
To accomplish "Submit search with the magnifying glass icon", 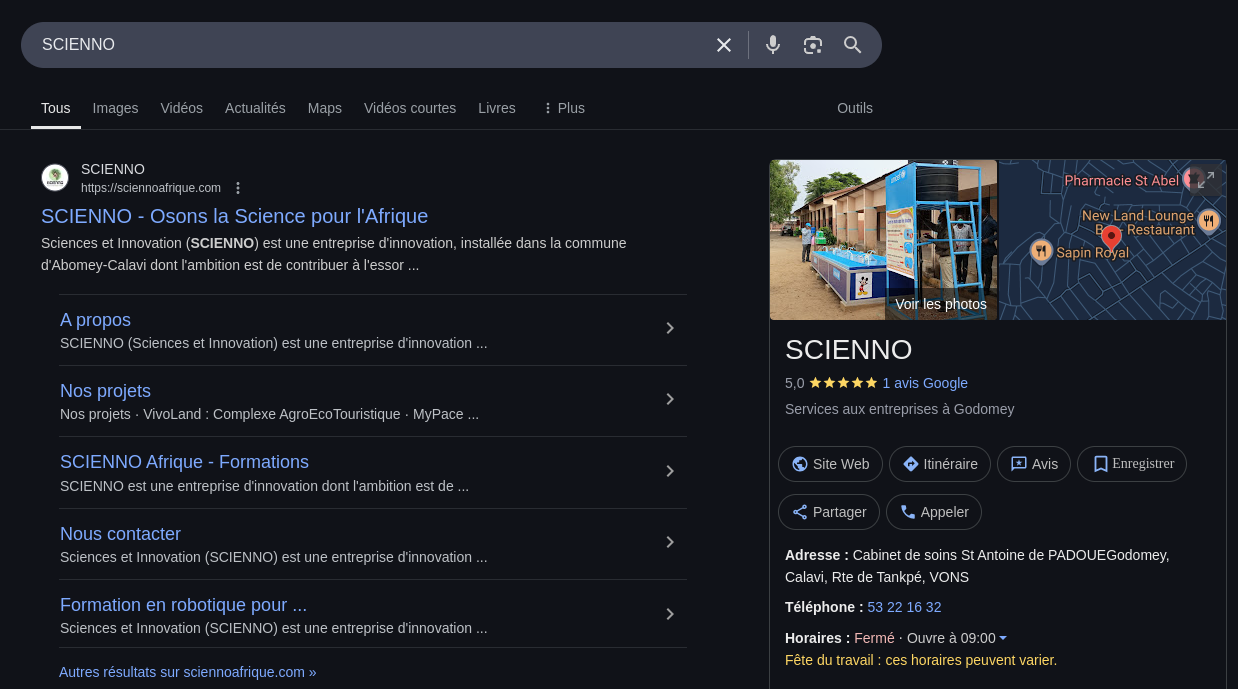I will pyautogui.click(x=853, y=45).
